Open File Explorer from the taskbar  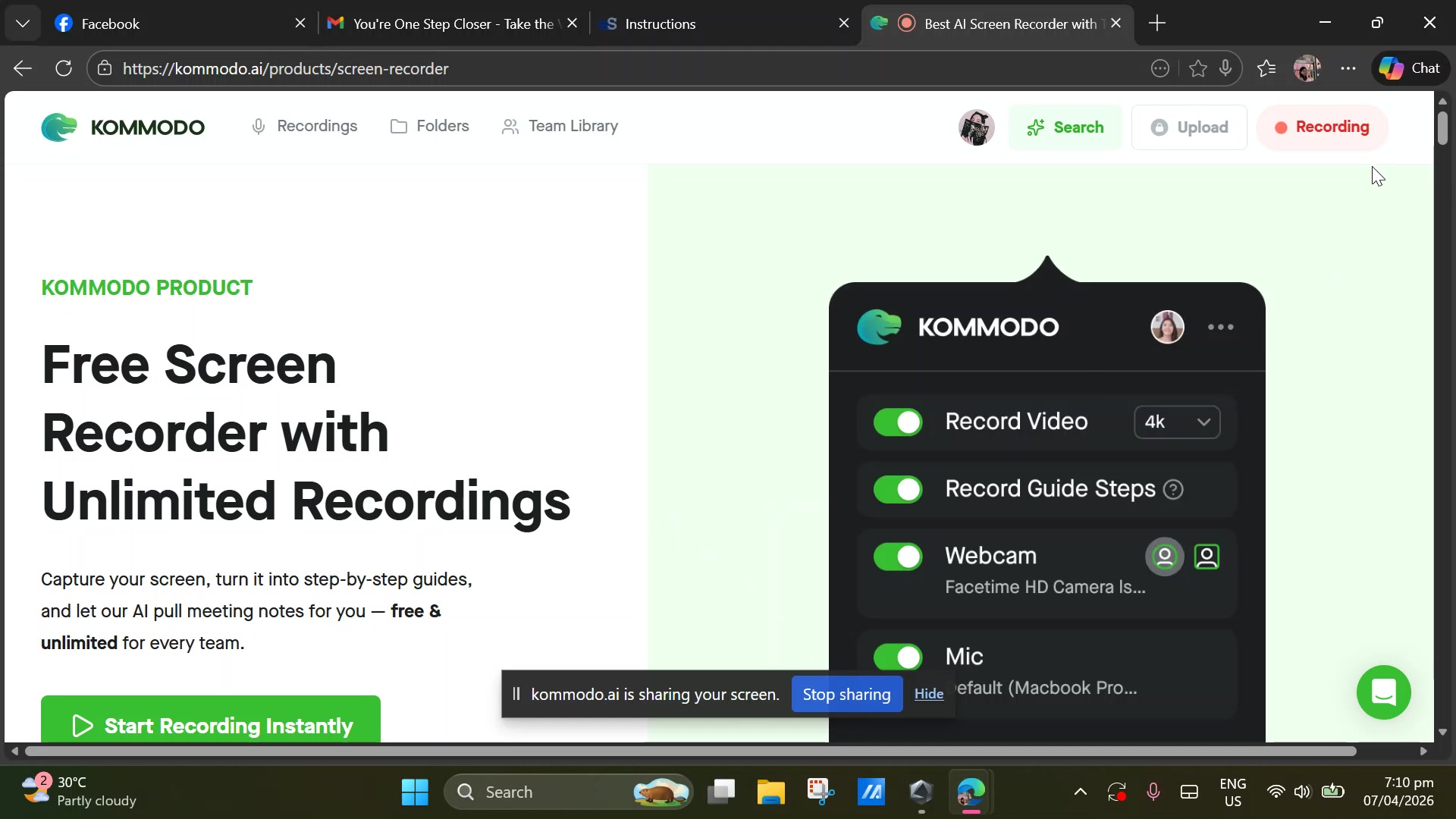tap(770, 792)
